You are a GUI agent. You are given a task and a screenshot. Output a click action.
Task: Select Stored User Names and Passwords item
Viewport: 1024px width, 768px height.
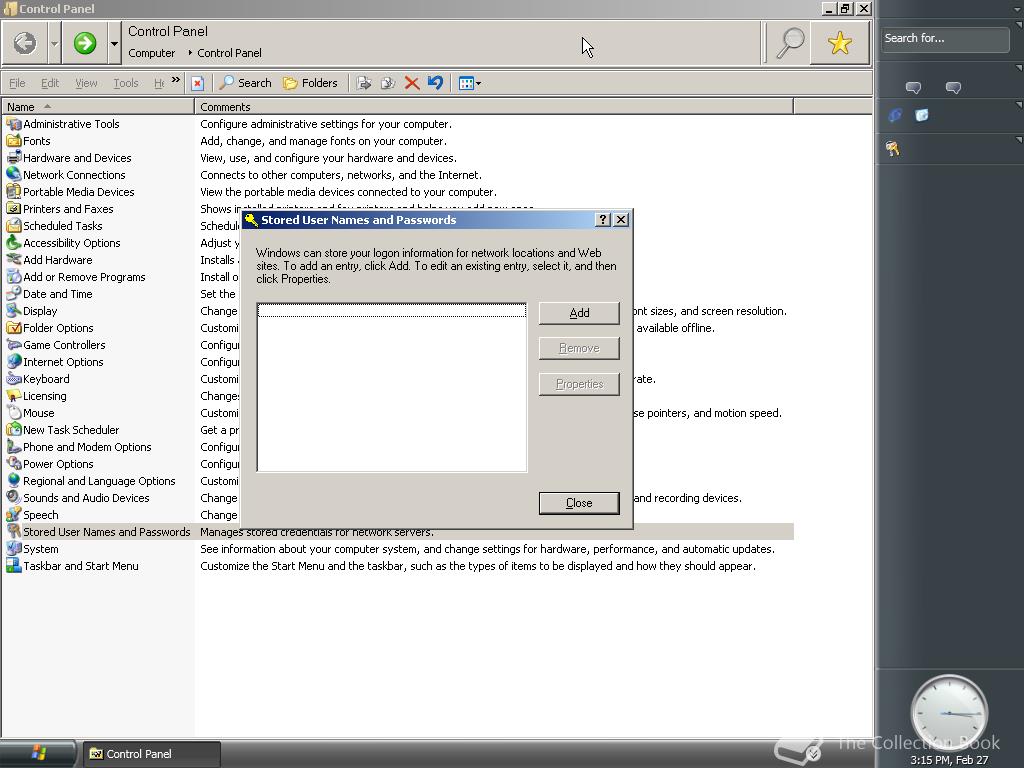click(x=106, y=532)
